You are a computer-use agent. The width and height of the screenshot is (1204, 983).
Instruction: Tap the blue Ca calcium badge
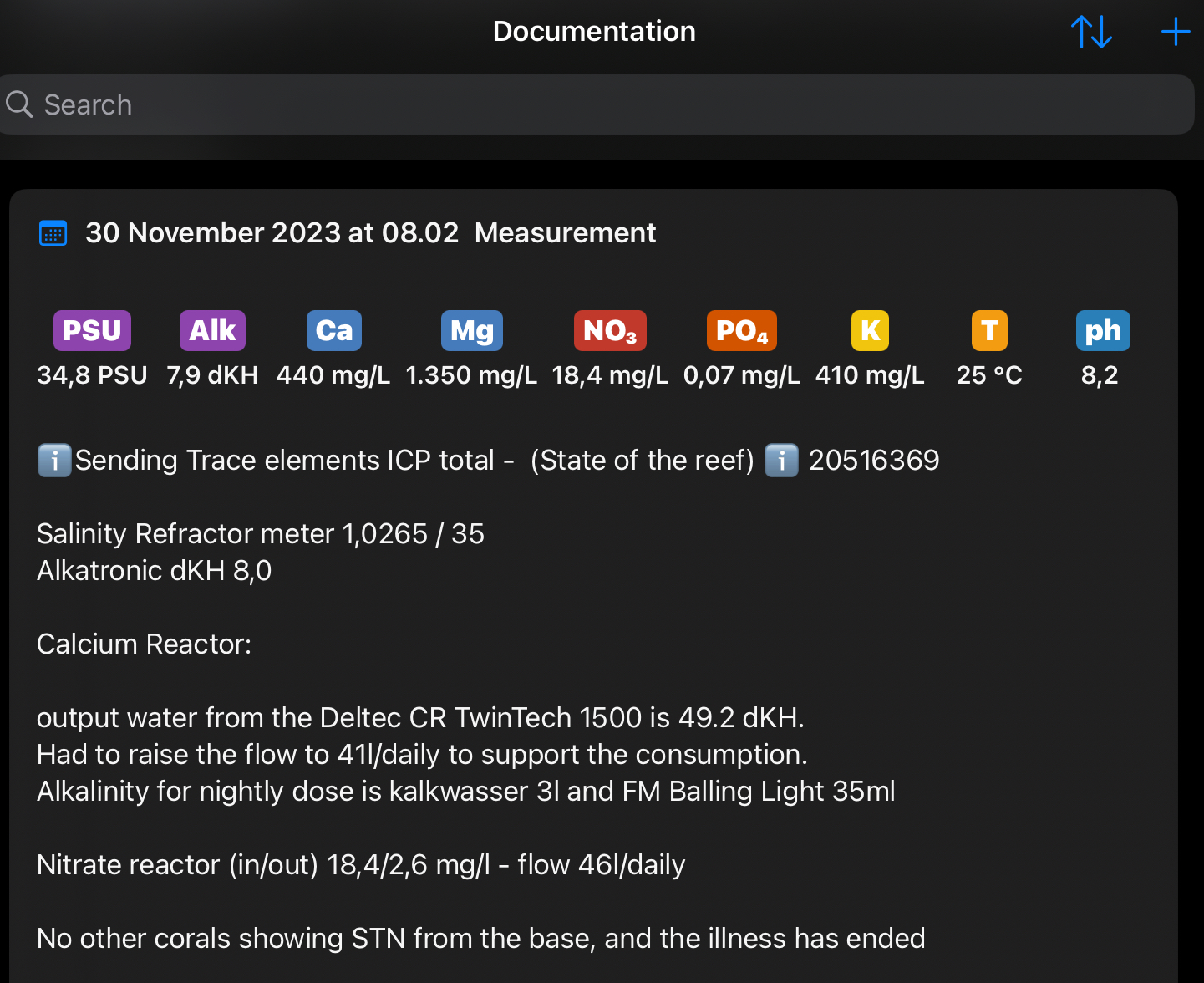333,331
